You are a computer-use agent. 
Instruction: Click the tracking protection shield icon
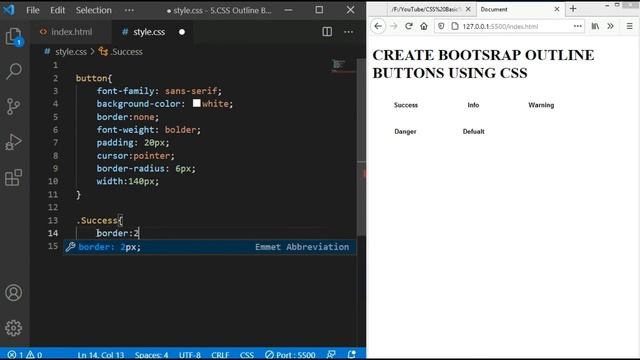441,26
